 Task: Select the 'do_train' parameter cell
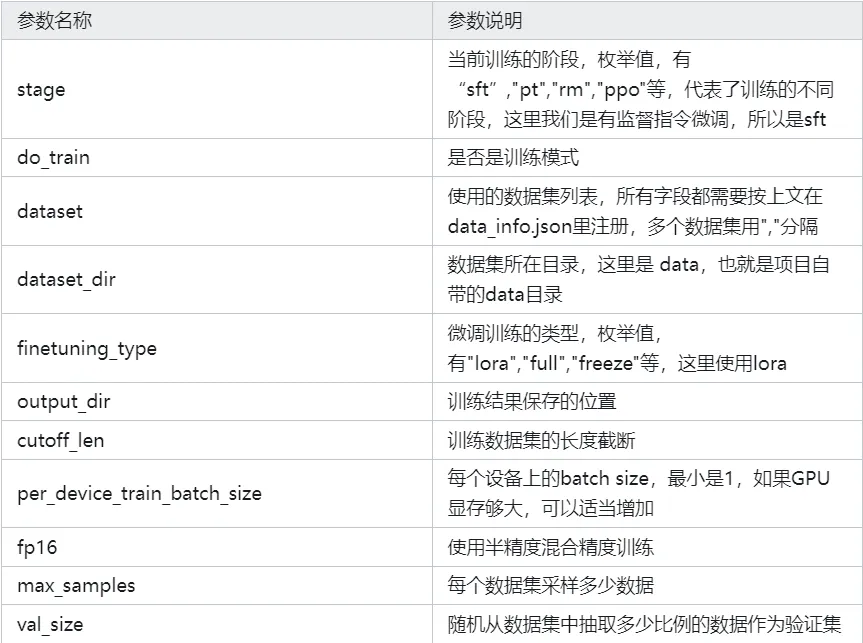[x=217, y=157]
